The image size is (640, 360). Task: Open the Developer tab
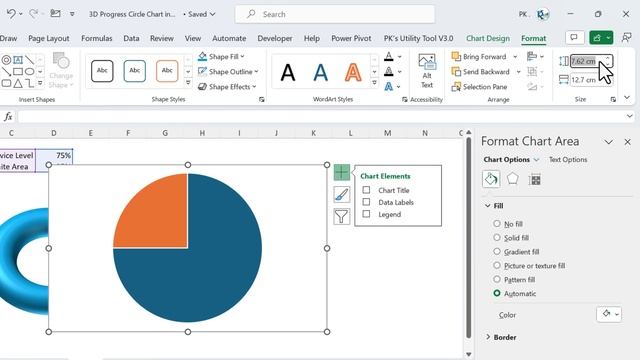pyautogui.click(x=275, y=38)
